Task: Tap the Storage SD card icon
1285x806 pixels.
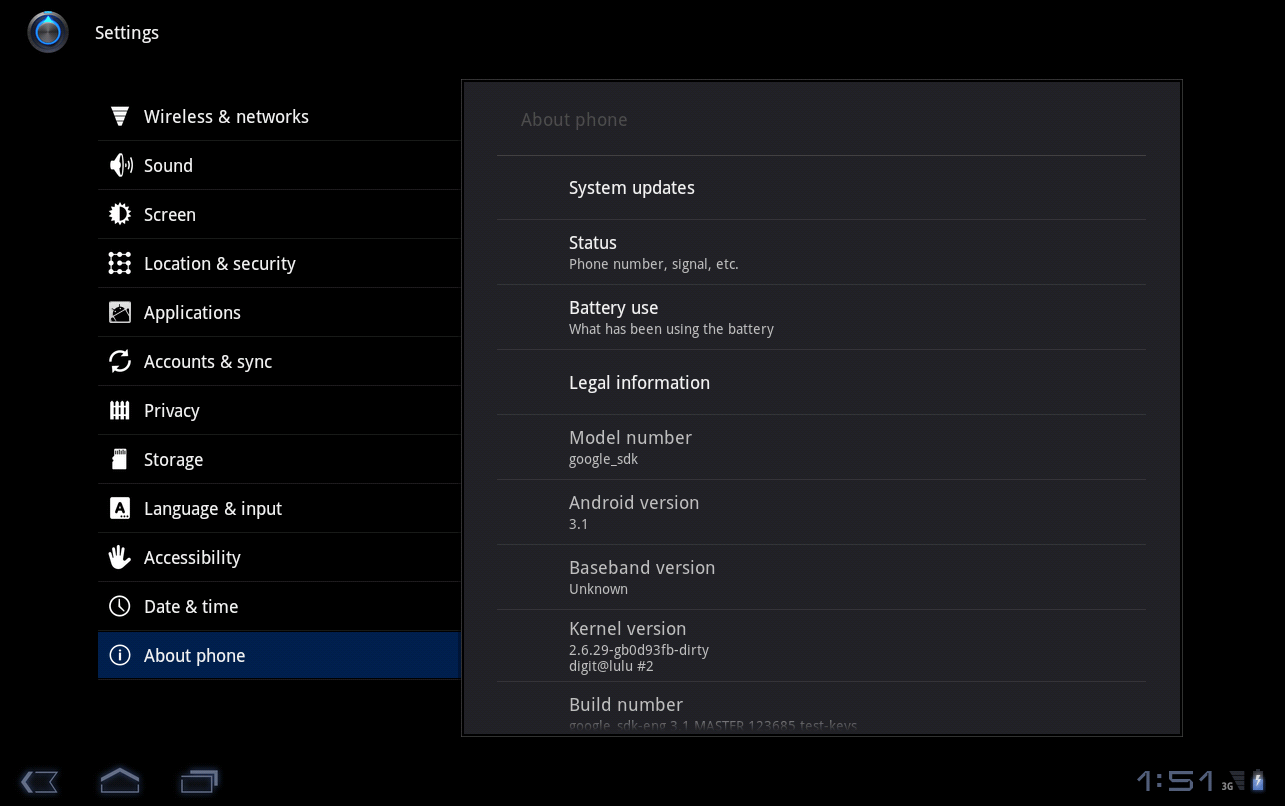Action: (x=120, y=459)
